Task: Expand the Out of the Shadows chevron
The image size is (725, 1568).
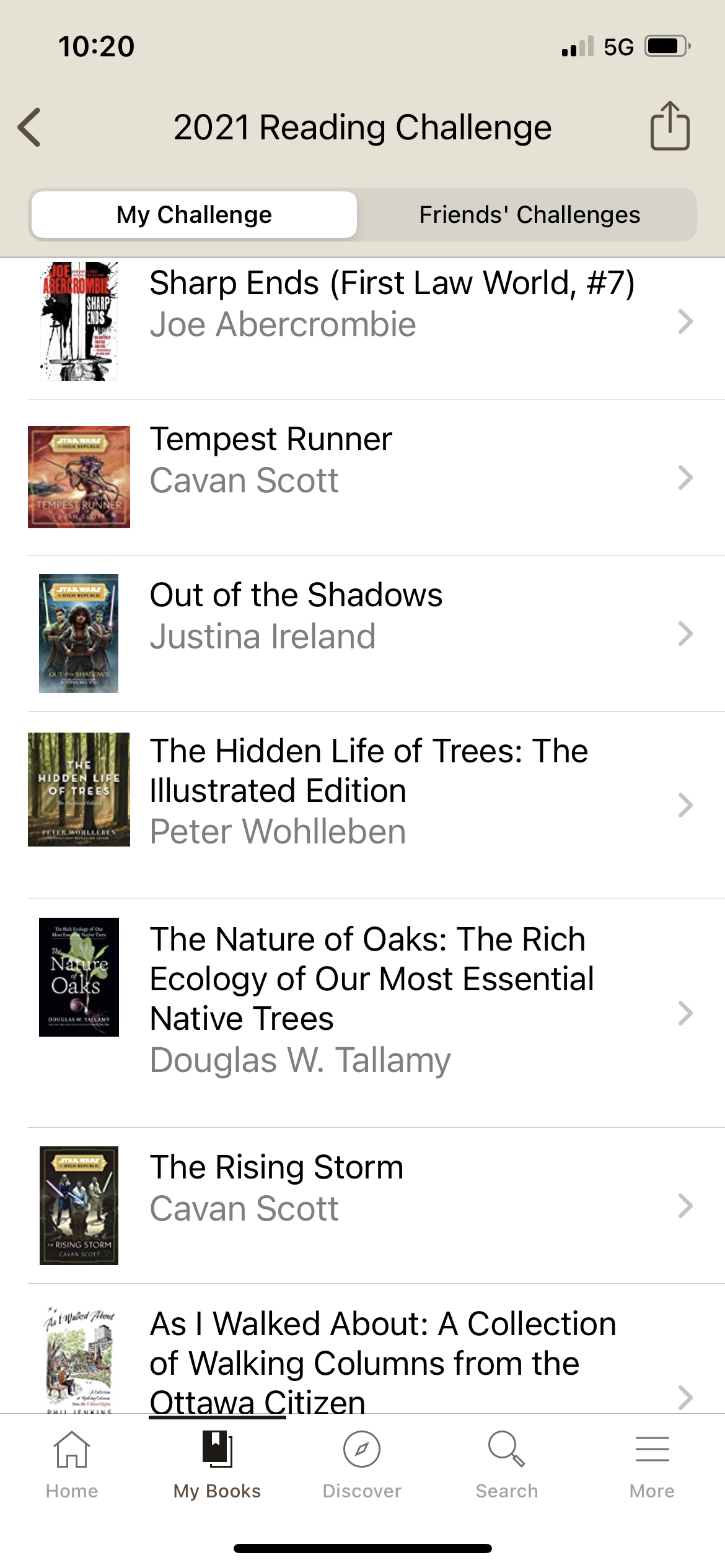Action: (x=685, y=634)
